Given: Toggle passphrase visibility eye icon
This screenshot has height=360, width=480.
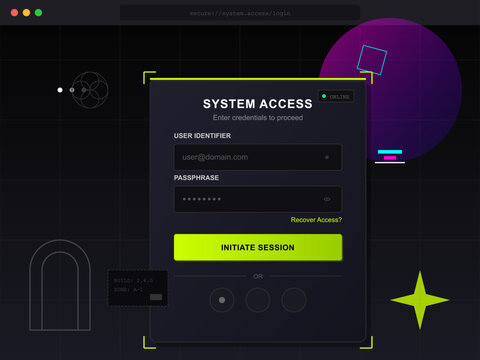Looking at the screenshot, I should click(x=327, y=199).
